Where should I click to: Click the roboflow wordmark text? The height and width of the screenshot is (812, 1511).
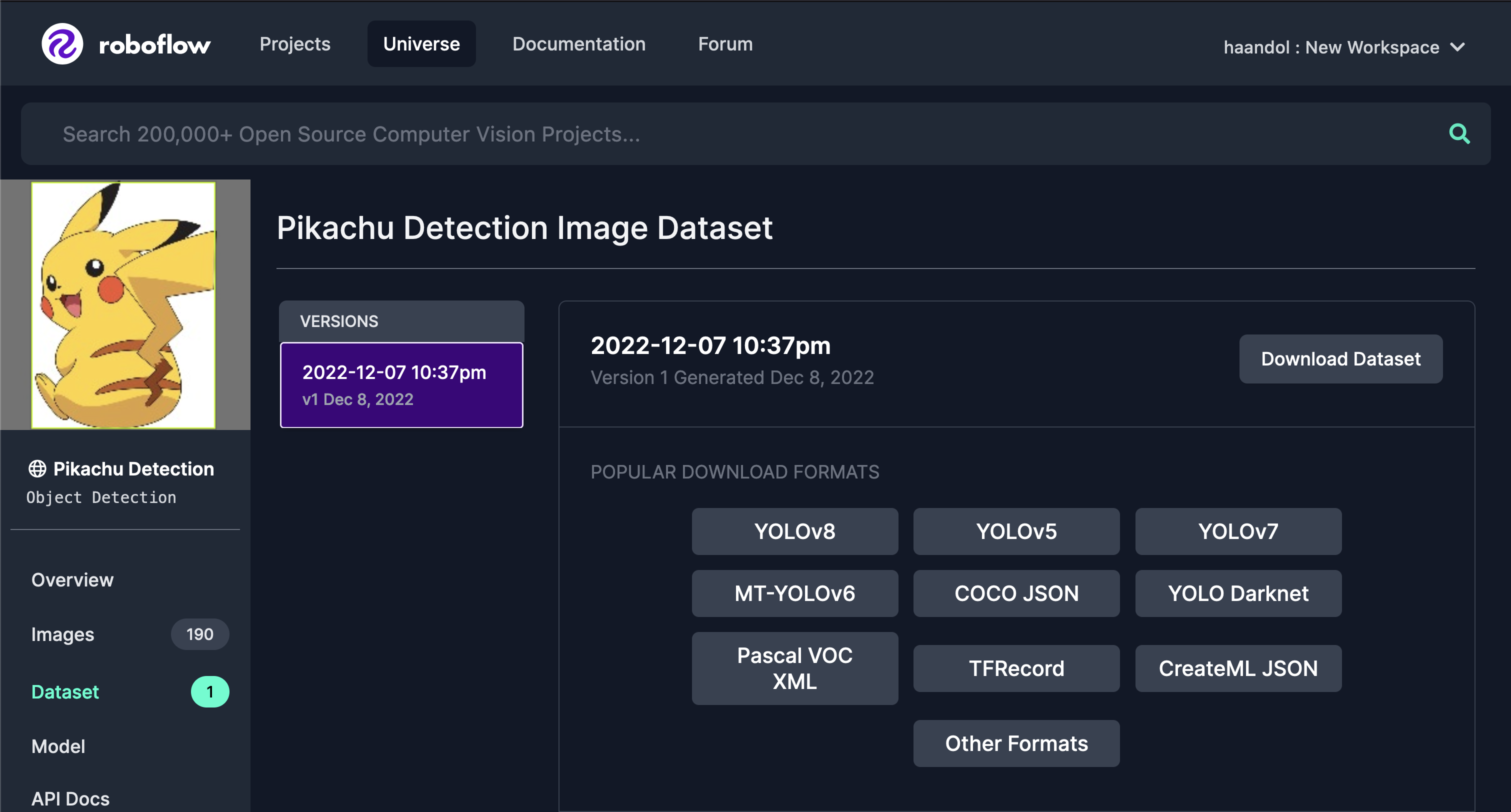point(154,44)
